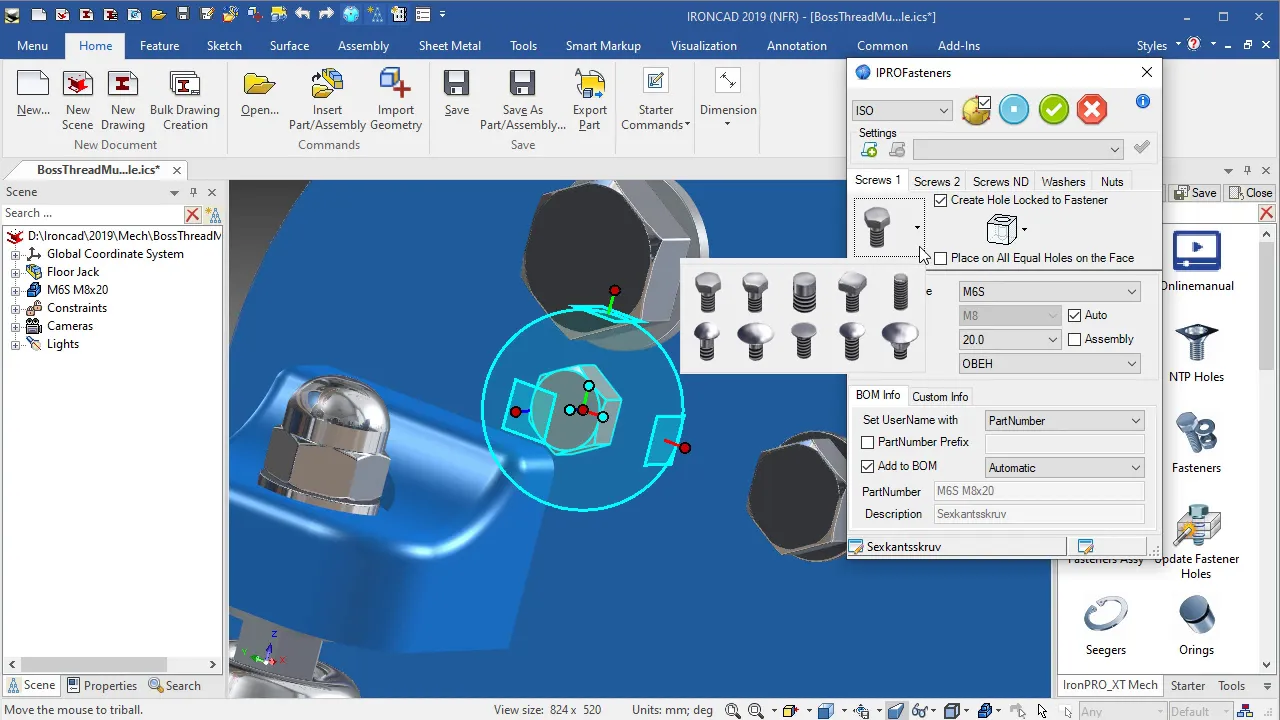Click the PartNumber field M6S M8x20
Image resolution: width=1280 pixels, height=720 pixels.
tap(1039, 491)
